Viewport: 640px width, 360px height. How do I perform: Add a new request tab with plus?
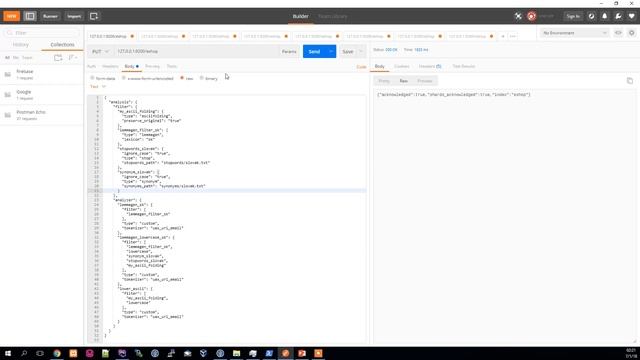503,36
